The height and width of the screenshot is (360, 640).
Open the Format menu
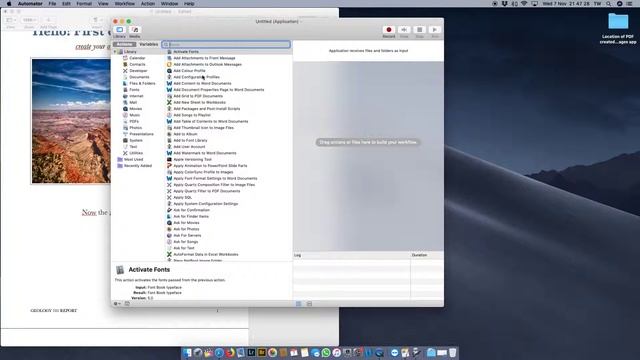[x=84, y=4]
